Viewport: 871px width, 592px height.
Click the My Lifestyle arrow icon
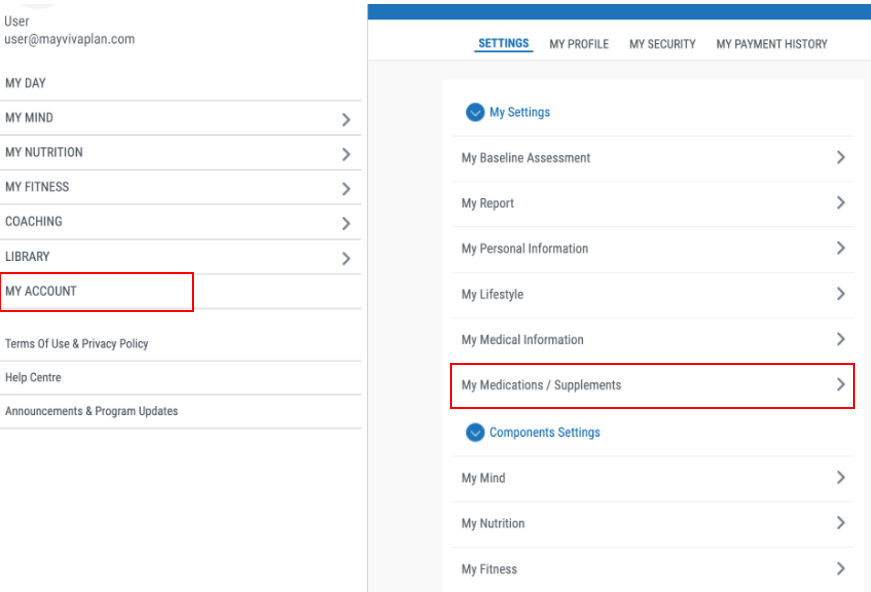840,294
